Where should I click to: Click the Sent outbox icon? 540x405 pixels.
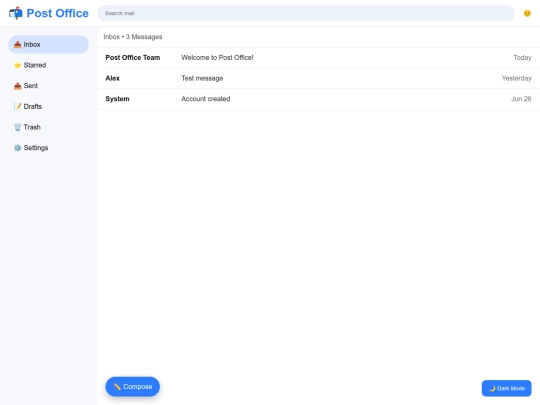(x=18, y=86)
